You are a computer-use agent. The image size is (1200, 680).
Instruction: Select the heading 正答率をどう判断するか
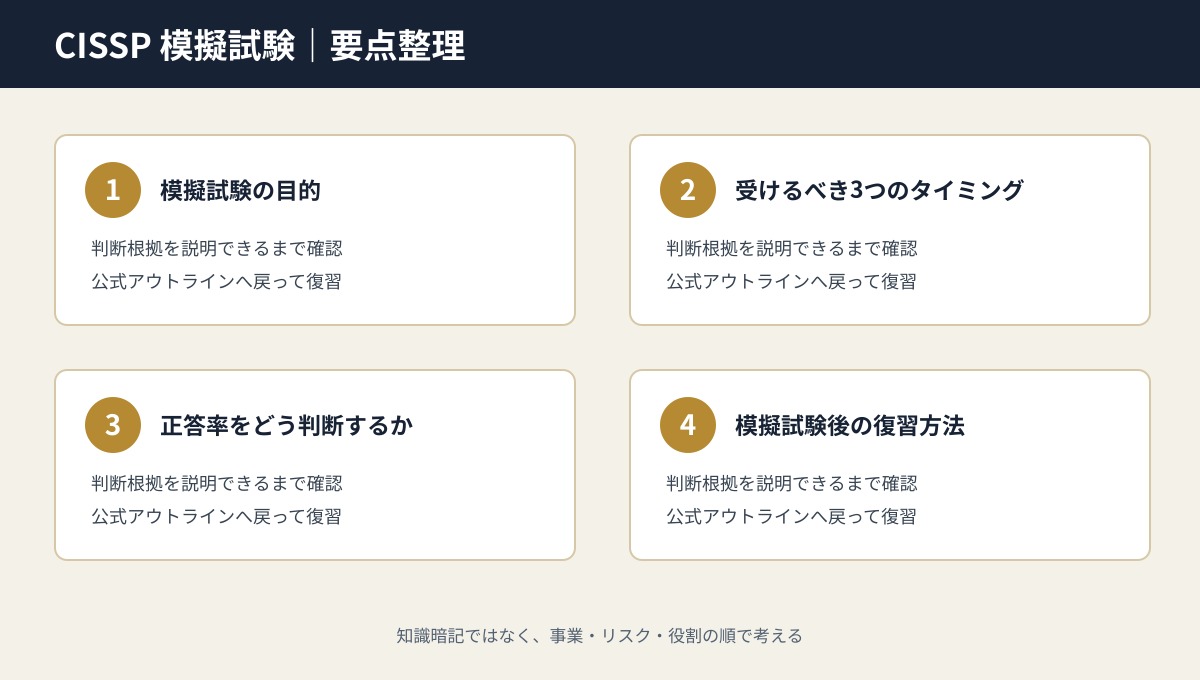pyautogui.click(x=286, y=425)
